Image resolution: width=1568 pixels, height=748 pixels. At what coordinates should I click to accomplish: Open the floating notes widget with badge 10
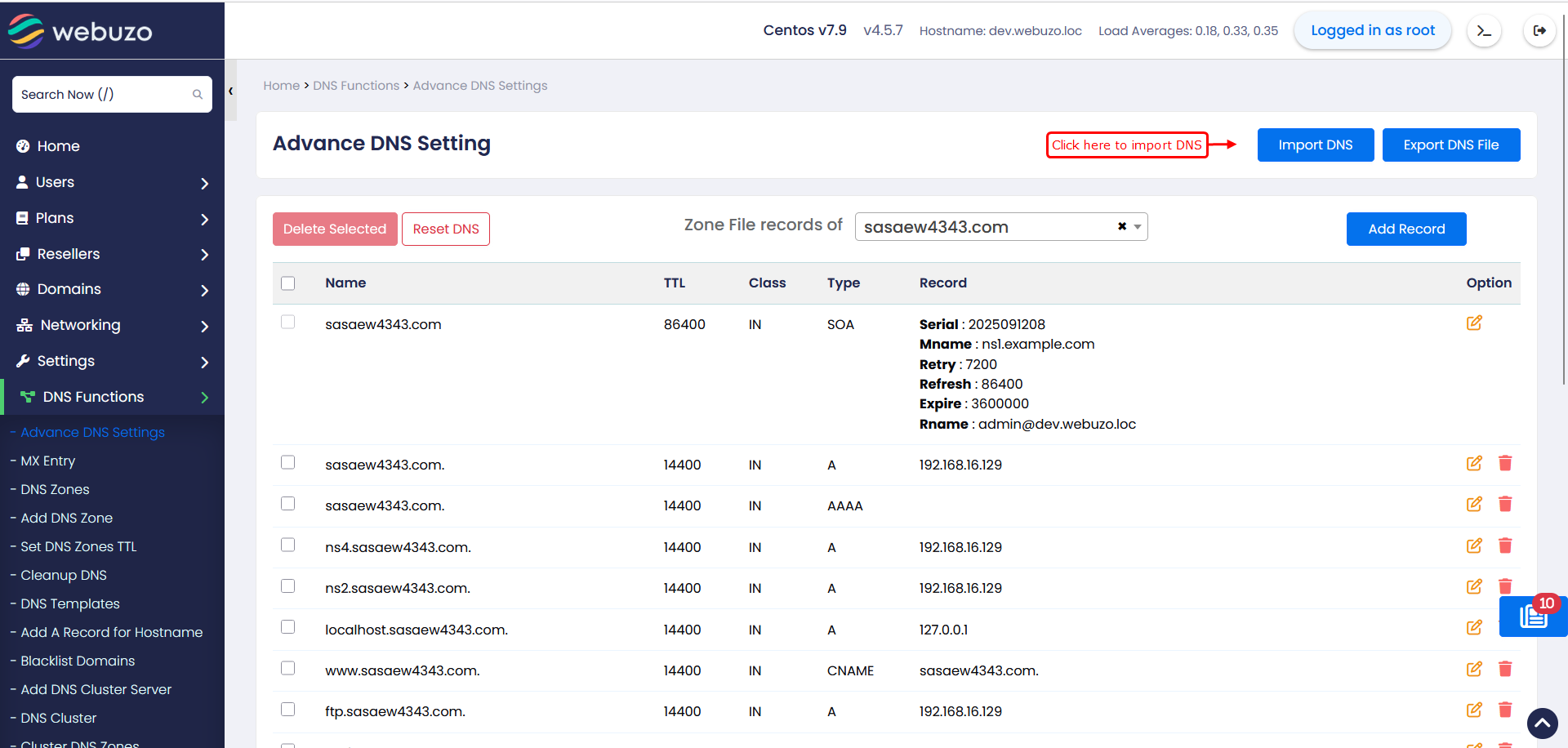[x=1533, y=617]
